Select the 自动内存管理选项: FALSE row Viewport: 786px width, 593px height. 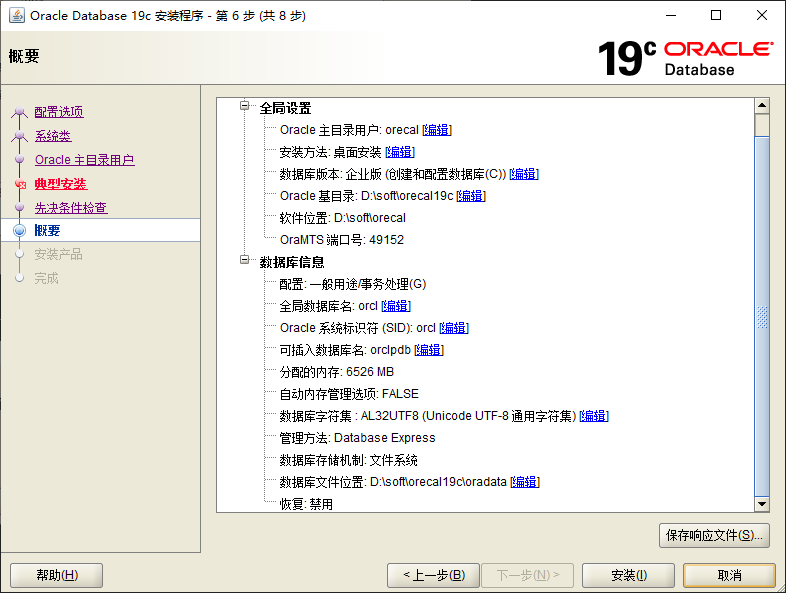[x=349, y=394]
